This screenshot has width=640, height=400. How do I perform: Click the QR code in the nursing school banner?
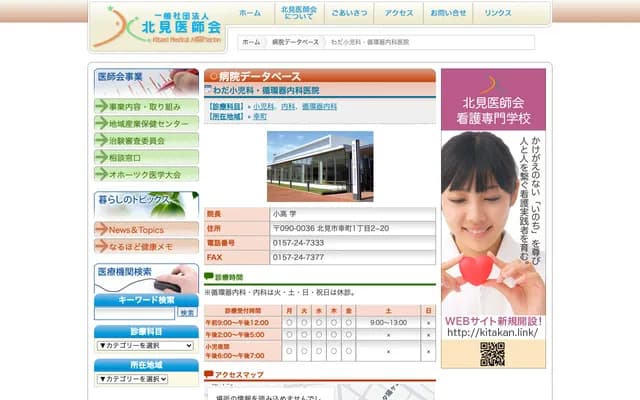click(x=492, y=354)
